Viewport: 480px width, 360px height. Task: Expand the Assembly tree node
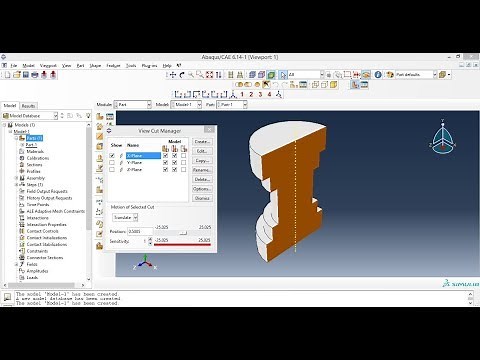[x=16, y=178]
